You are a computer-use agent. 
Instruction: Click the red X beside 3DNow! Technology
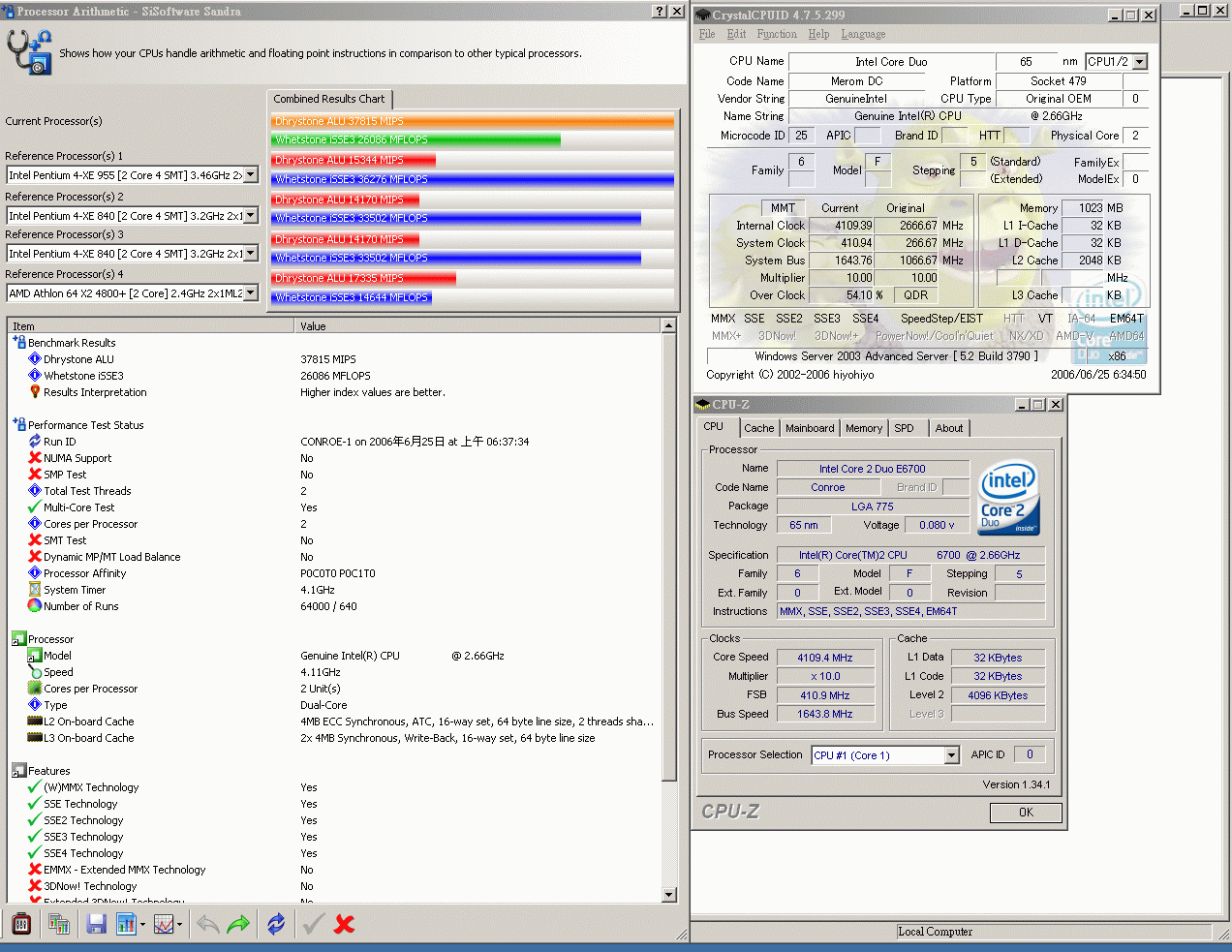coord(35,886)
